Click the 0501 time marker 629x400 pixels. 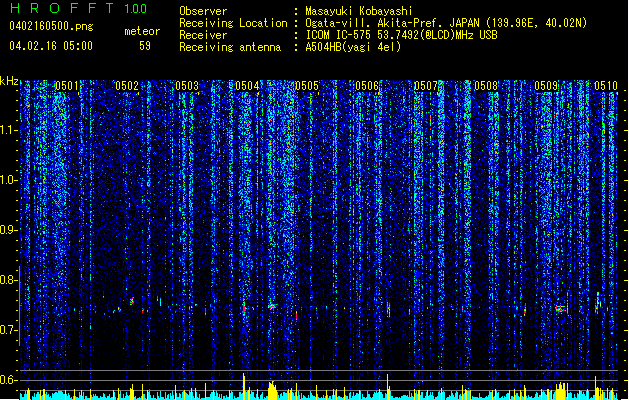(67, 86)
